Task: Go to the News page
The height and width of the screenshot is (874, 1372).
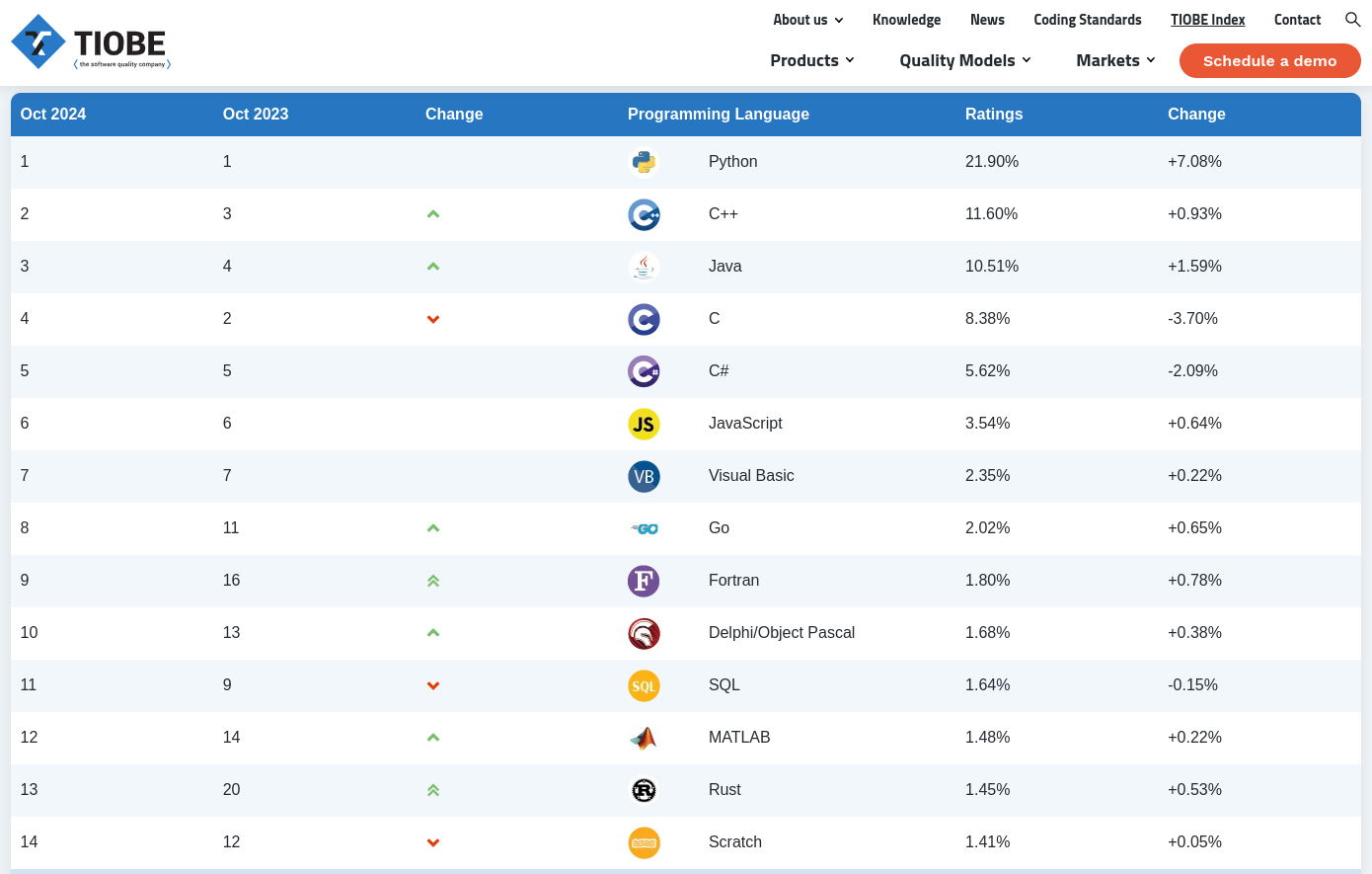Action: pos(987,20)
